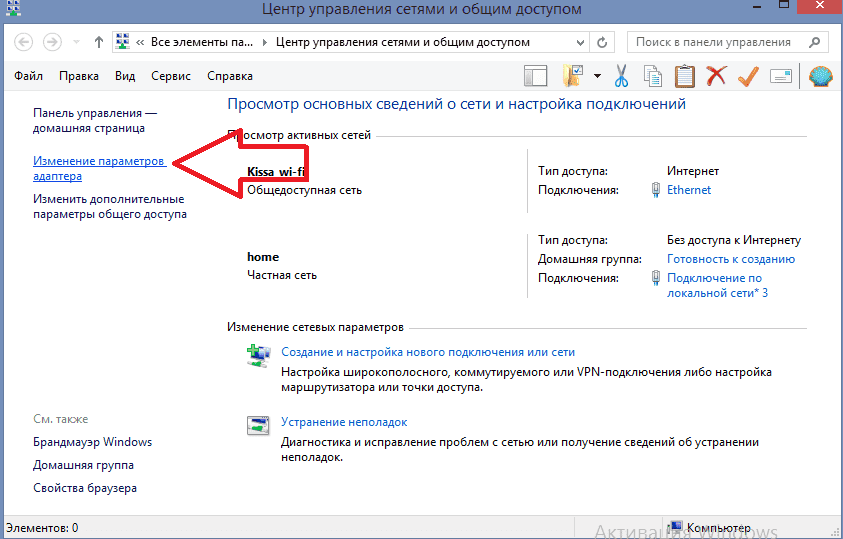Open the Файл menu

click(x=28, y=76)
